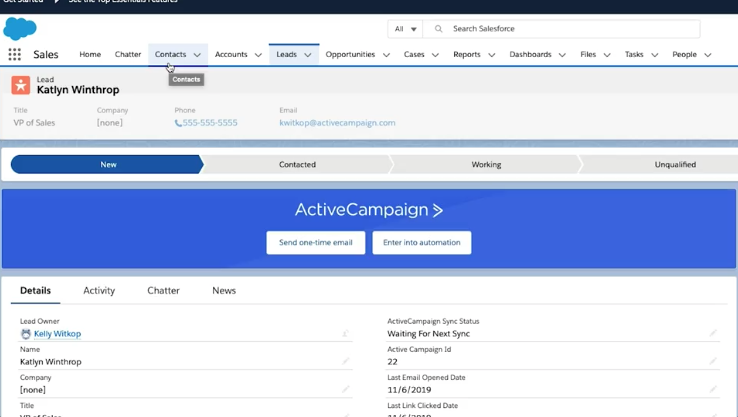Click the Waiting For Next Sync value
Viewport: 738px width, 417px height.
click(428, 334)
